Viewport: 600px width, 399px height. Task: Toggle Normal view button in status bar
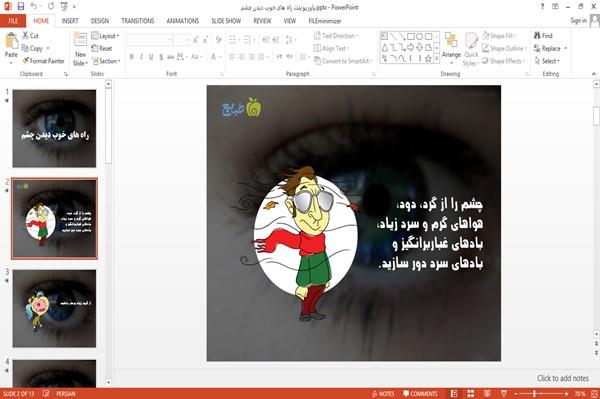[x=454, y=394]
